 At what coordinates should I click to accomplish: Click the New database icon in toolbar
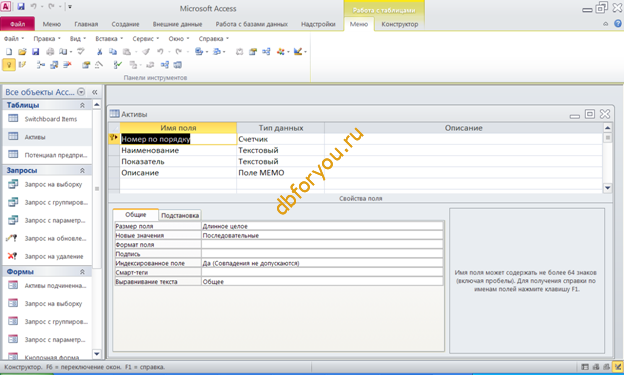(9, 52)
